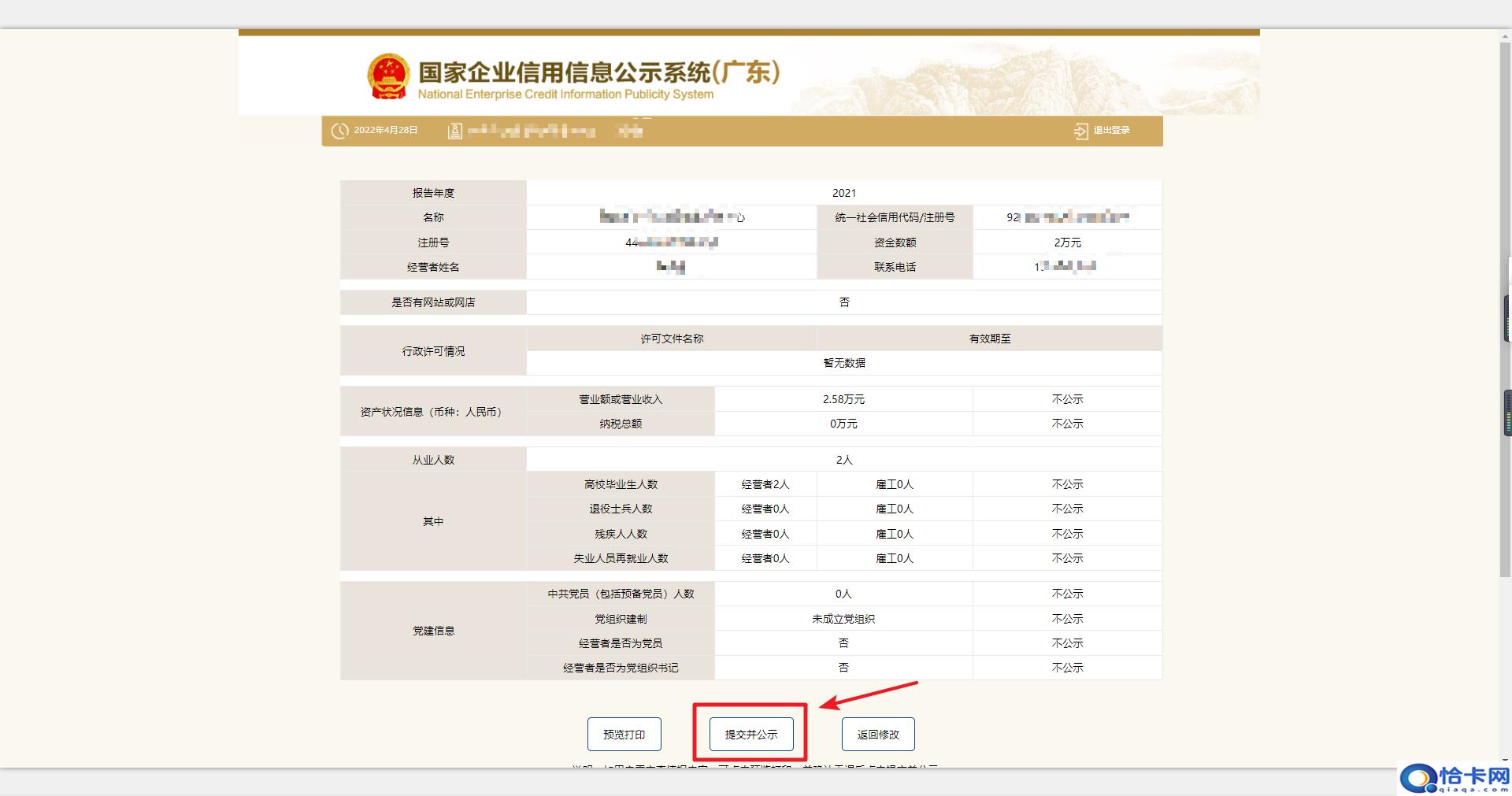Click 不公示 next to 纳税总额

[x=1067, y=423]
